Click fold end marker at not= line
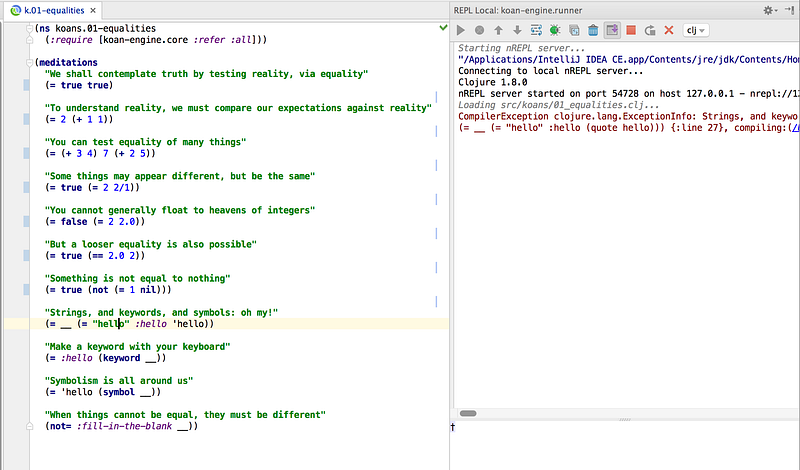800x470 pixels. pos(30,426)
